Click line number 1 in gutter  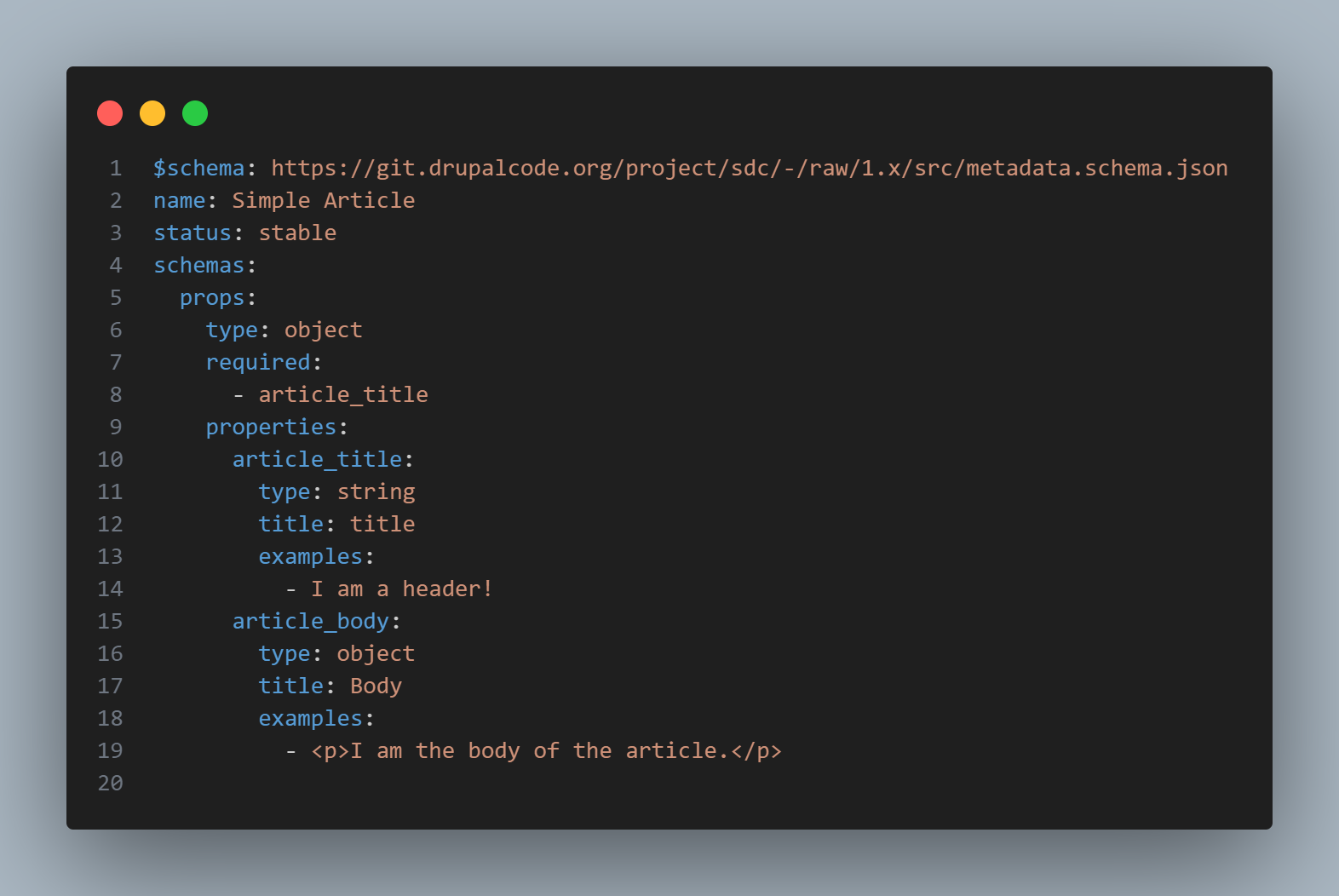(116, 169)
